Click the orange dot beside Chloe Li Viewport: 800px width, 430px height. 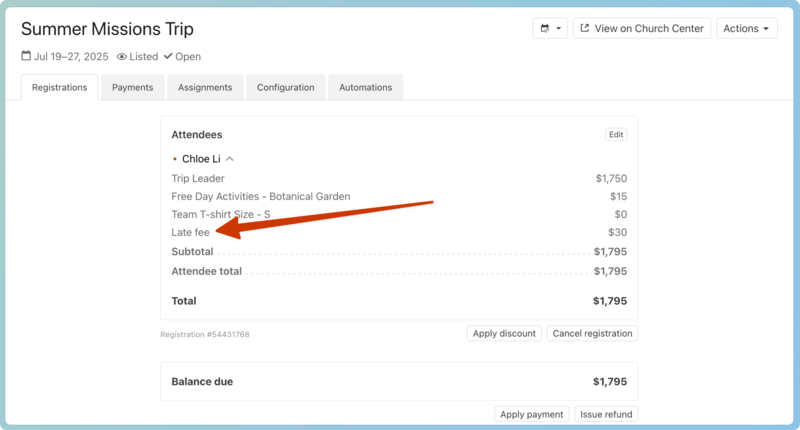[174, 159]
